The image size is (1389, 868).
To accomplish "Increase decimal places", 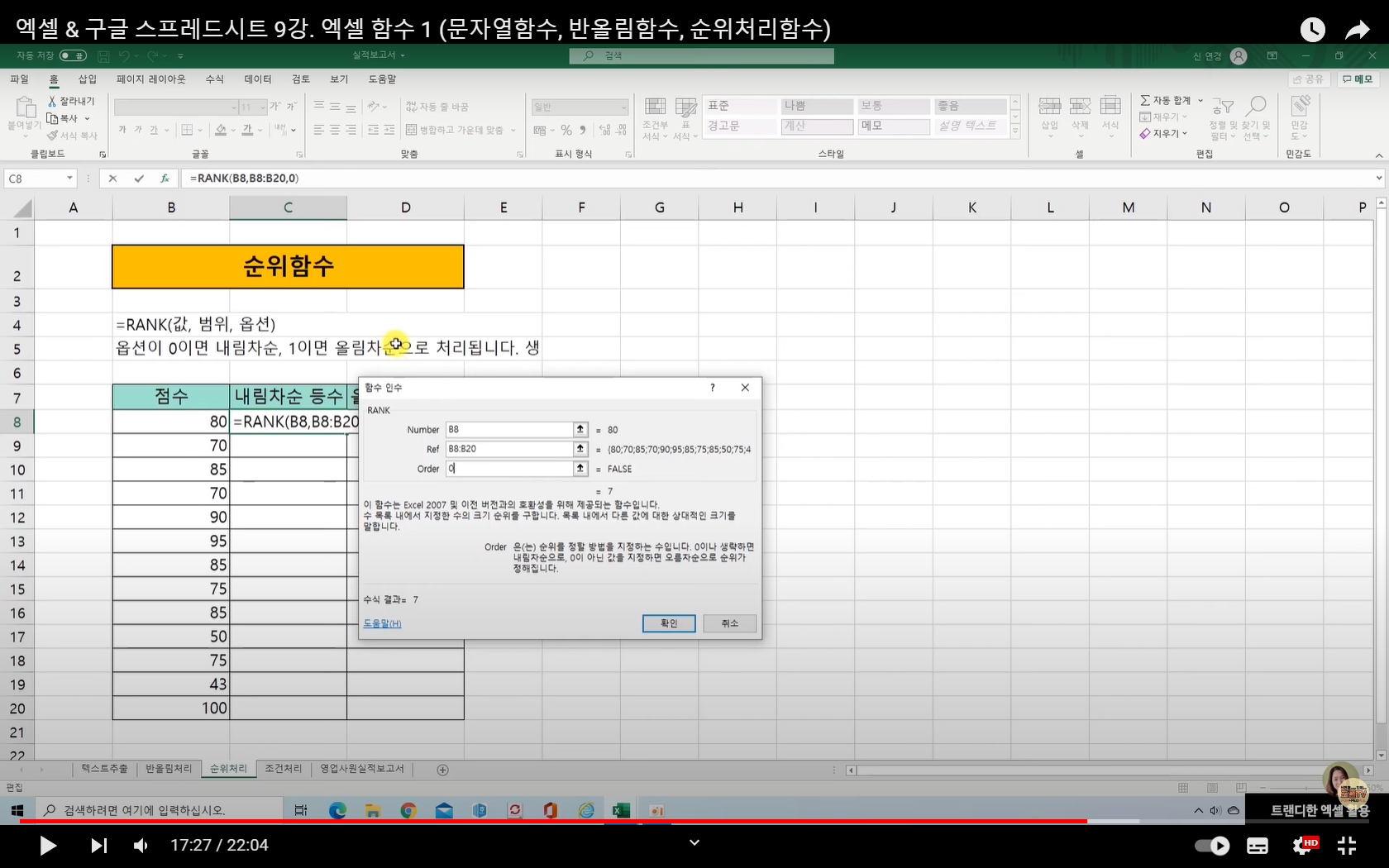I will tap(604, 130).
